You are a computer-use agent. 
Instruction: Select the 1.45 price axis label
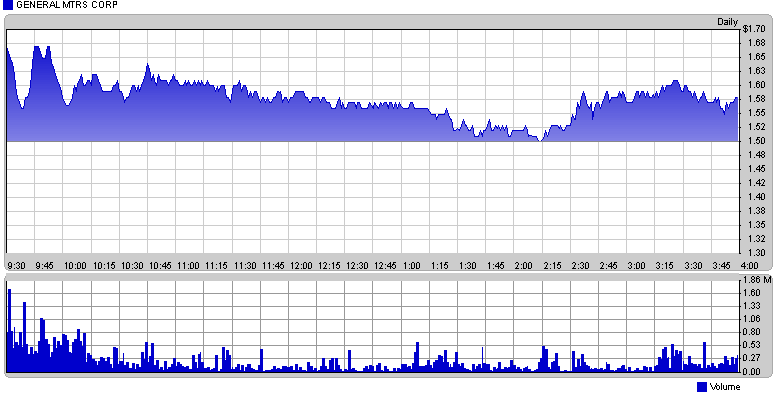pyautogui.click(x=756, y=169)
